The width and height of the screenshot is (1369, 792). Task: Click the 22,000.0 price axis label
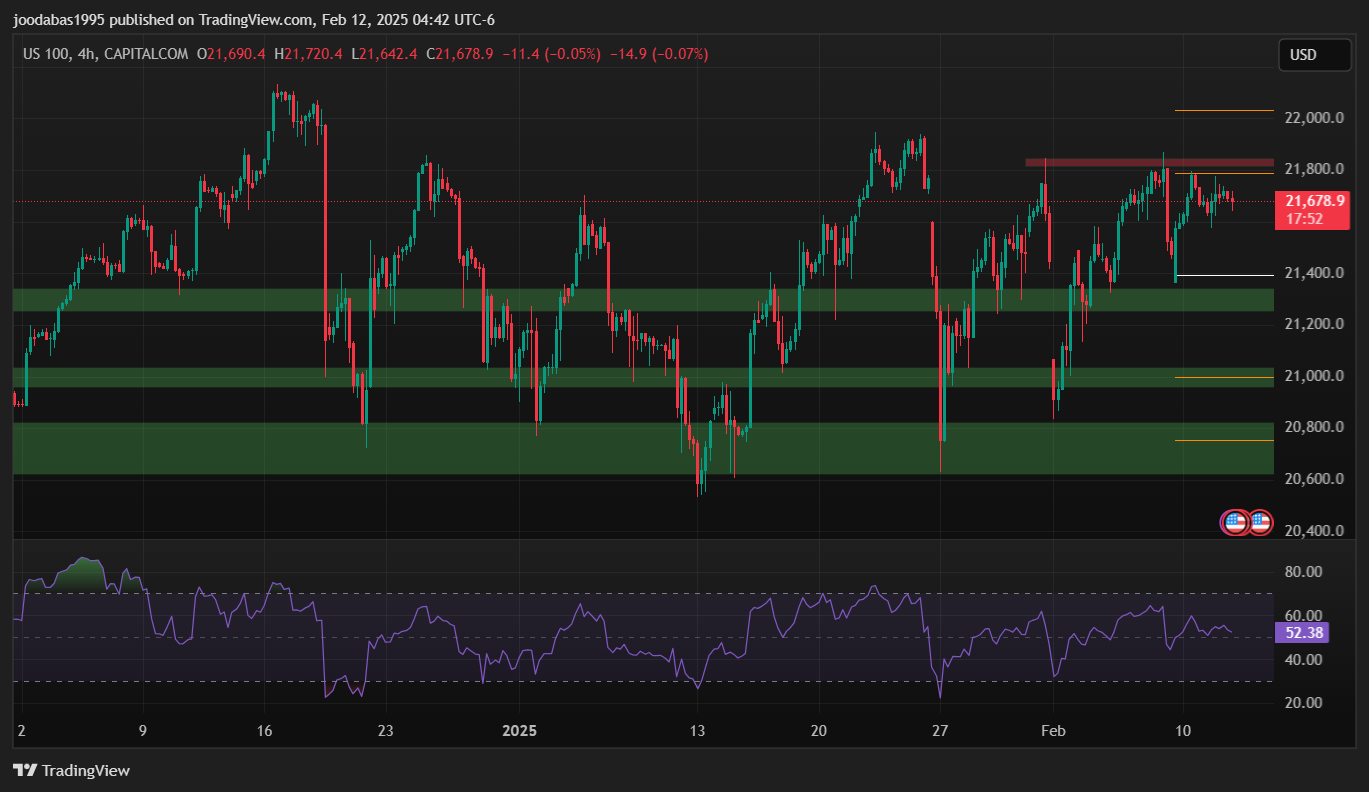1314,118
